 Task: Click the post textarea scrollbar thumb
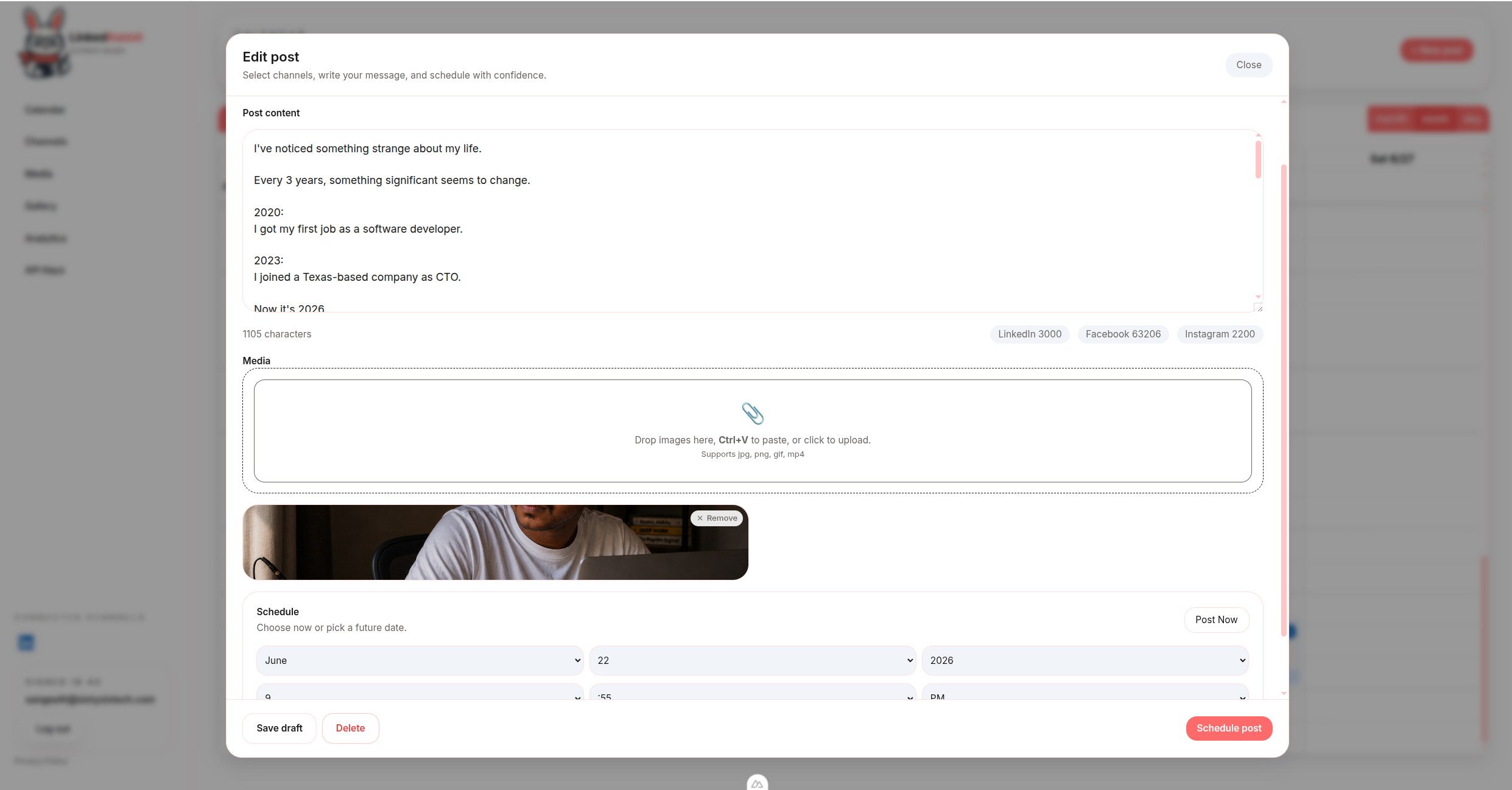pos(1257,160)
